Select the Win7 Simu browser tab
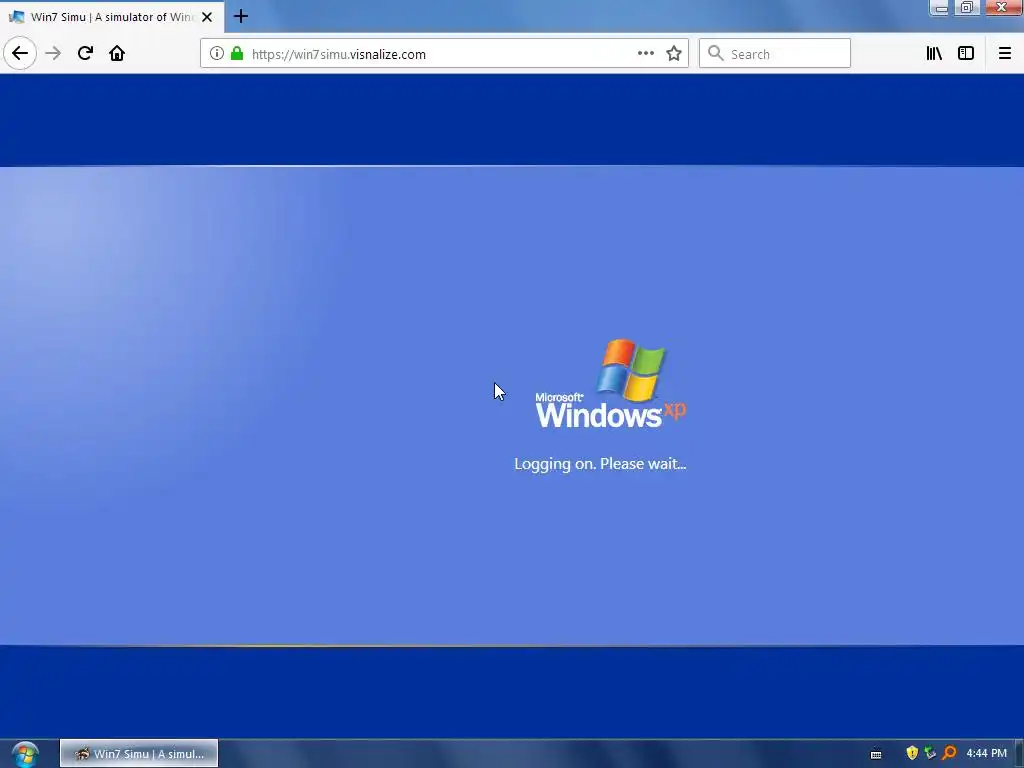 click(x=112, y=17)
